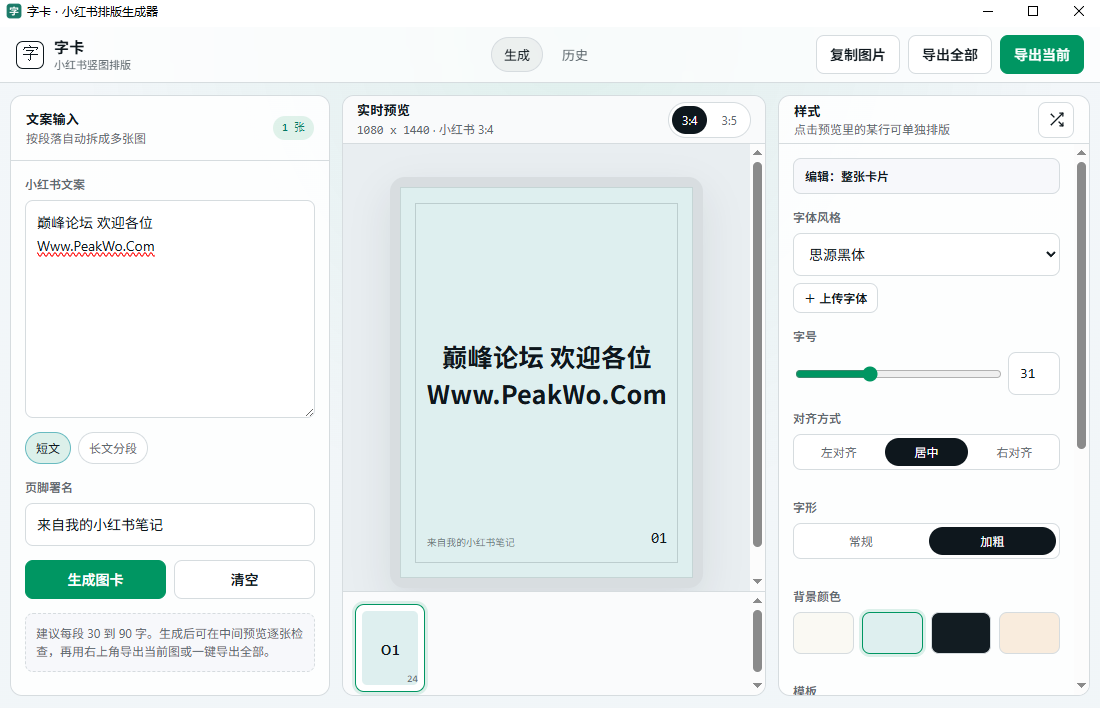Click the preview scrollbar down arrow
1100x709 pixels.
pyautogui.click(x=757, y=581)
